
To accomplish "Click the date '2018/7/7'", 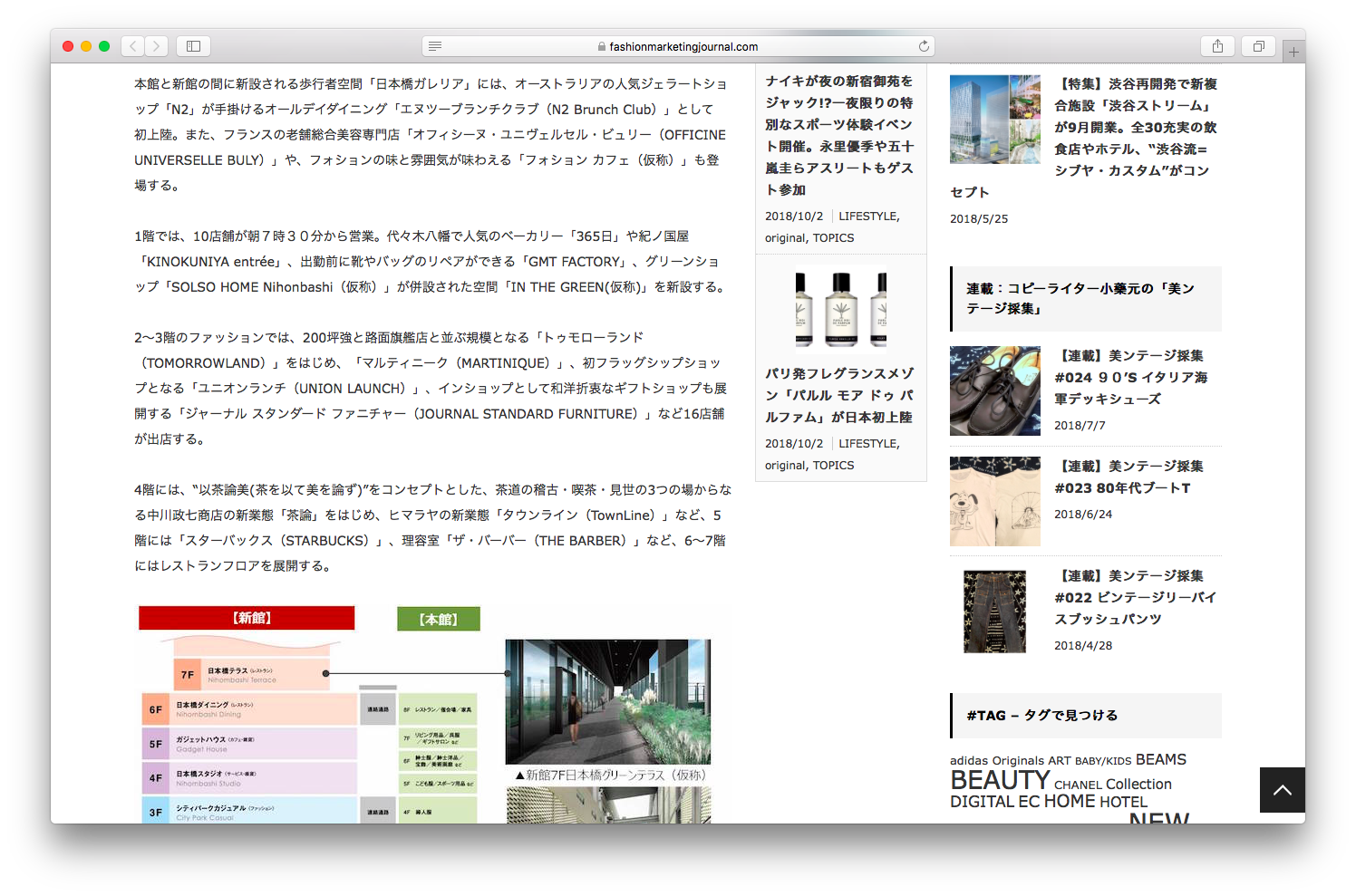I will 1080,425.
